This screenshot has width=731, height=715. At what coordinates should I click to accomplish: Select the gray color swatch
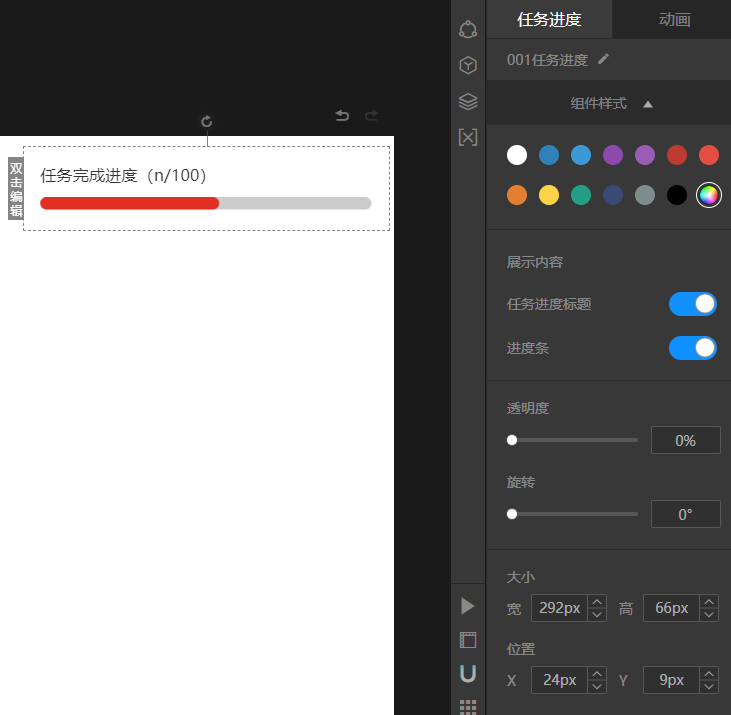[645, 195]
